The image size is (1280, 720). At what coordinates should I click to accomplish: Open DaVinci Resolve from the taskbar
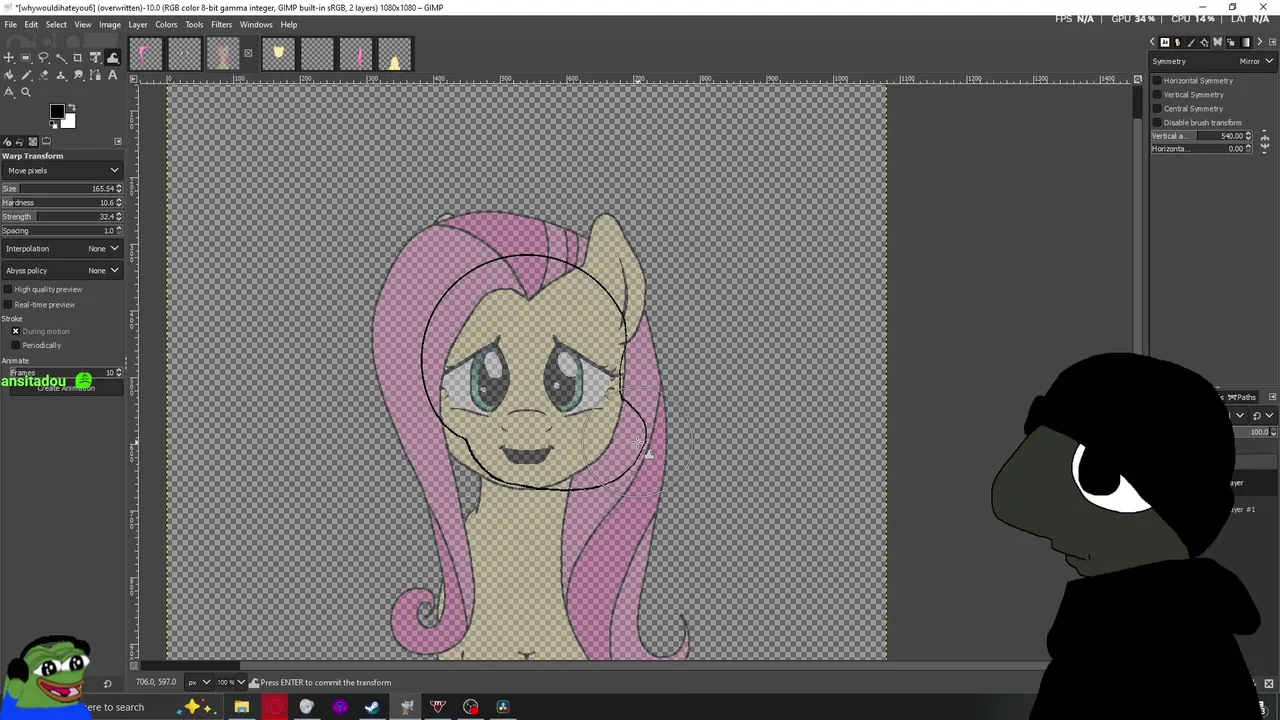(503, 707)
